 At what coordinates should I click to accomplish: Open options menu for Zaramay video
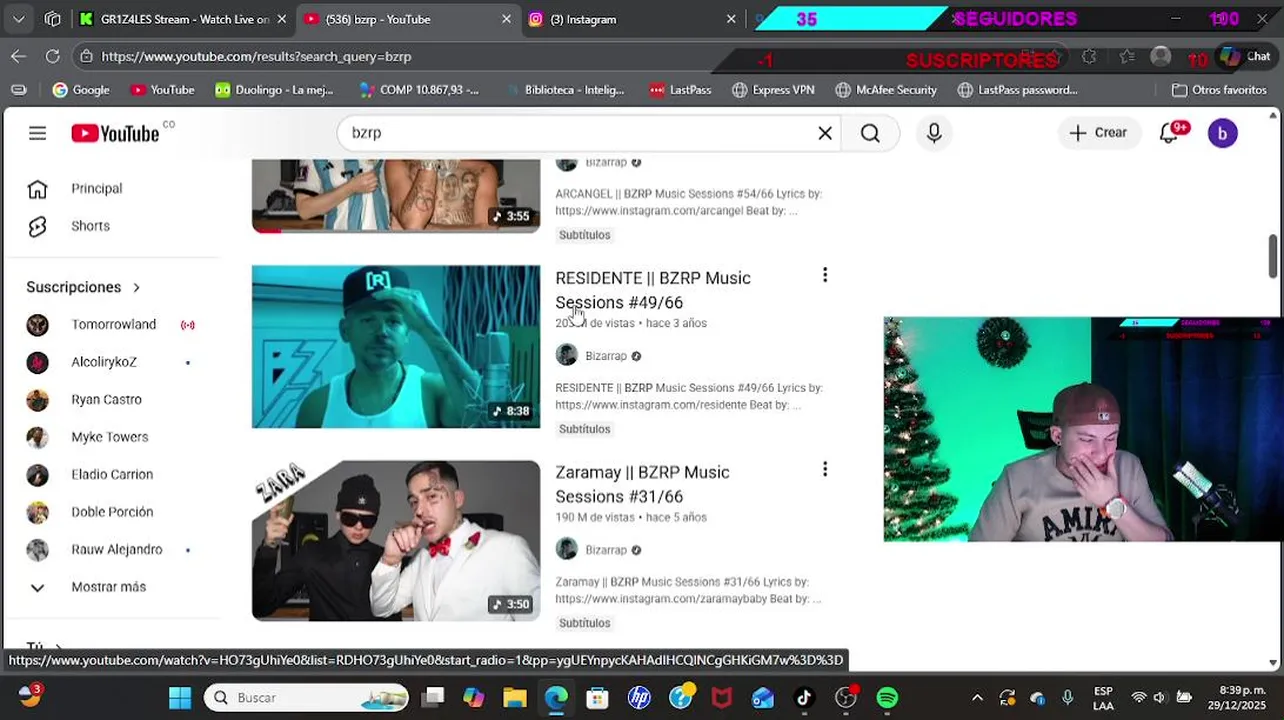click(825, 469)
